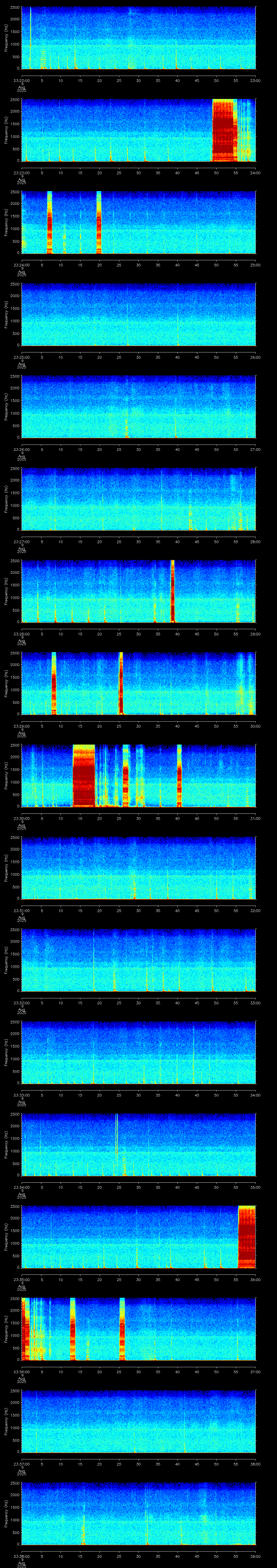The width and height of the screenshot is (277, 1568).
Task: Click the 23:24:00 start time label
Action: click(21, 265)
